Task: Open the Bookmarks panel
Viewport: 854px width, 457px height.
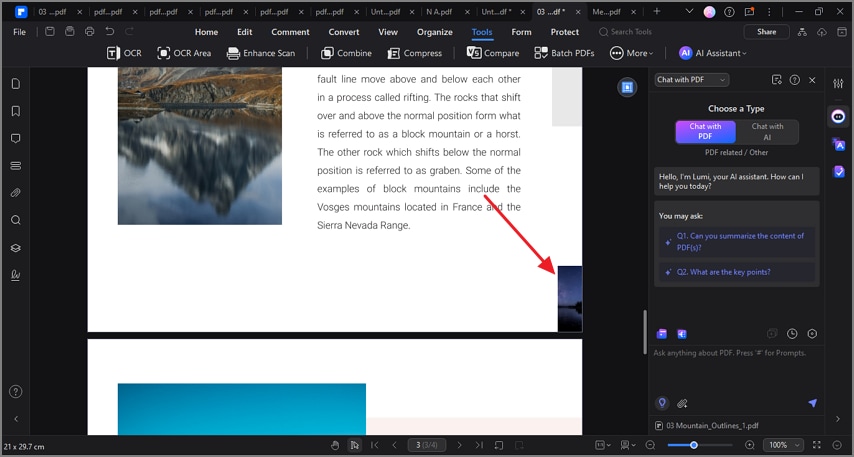Action: [x=16, y=111]
